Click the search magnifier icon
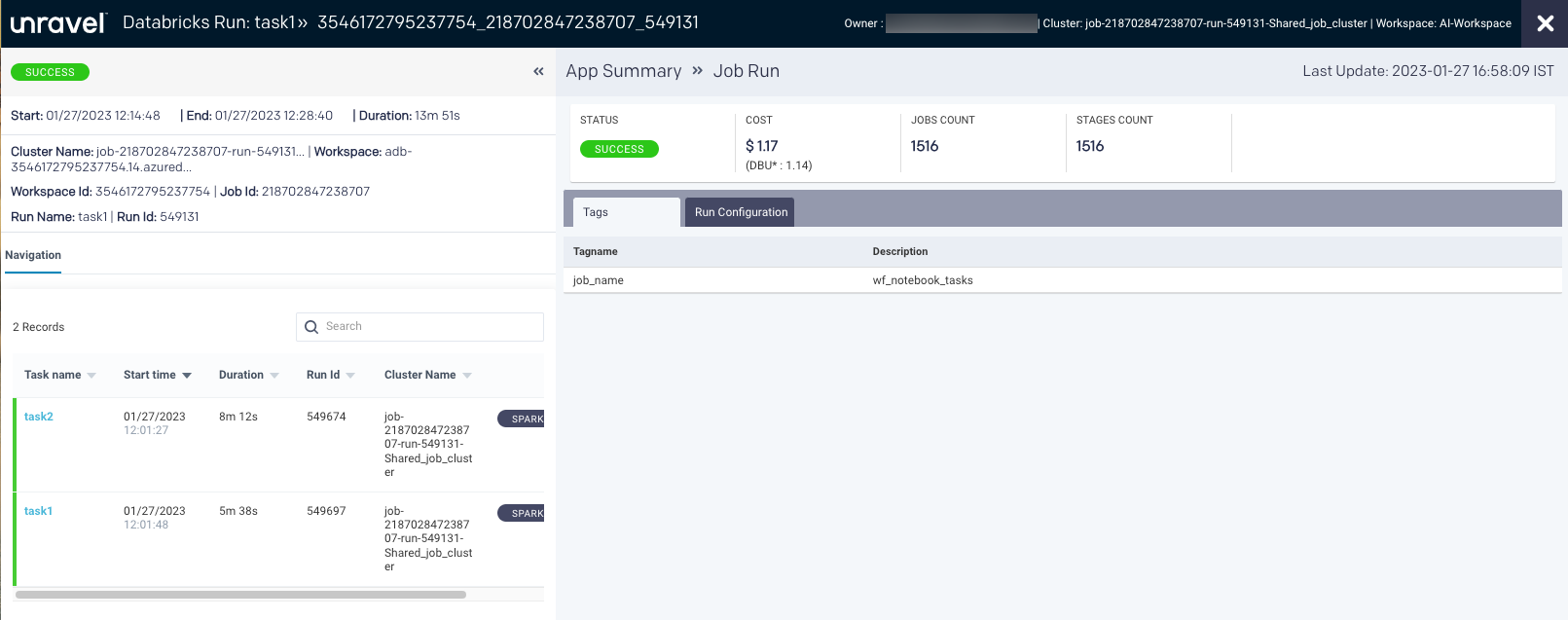Screen dimensions: 1568x620 pyautogui.click(x=311, y=327)
